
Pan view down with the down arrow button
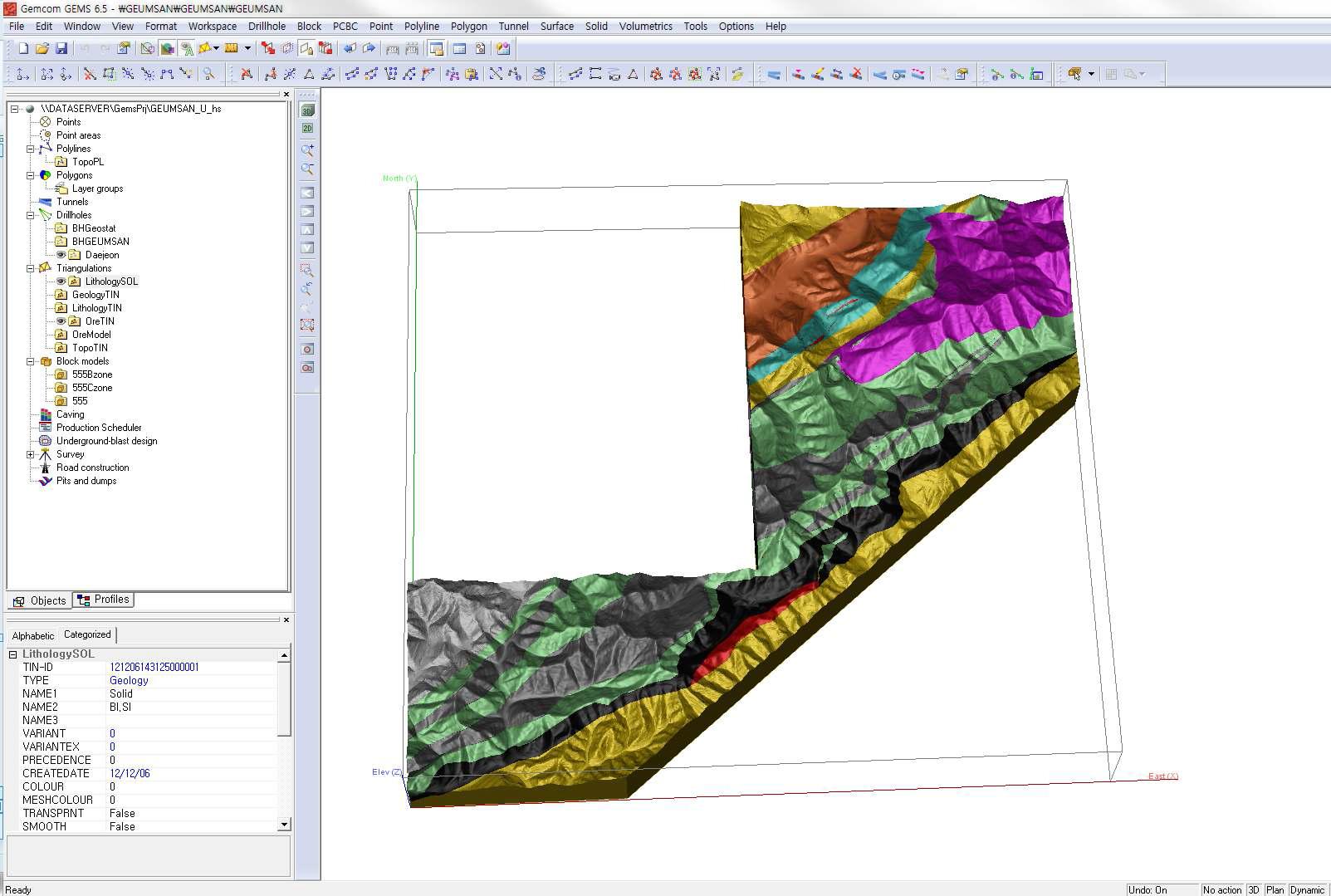(x=307, y=247)
